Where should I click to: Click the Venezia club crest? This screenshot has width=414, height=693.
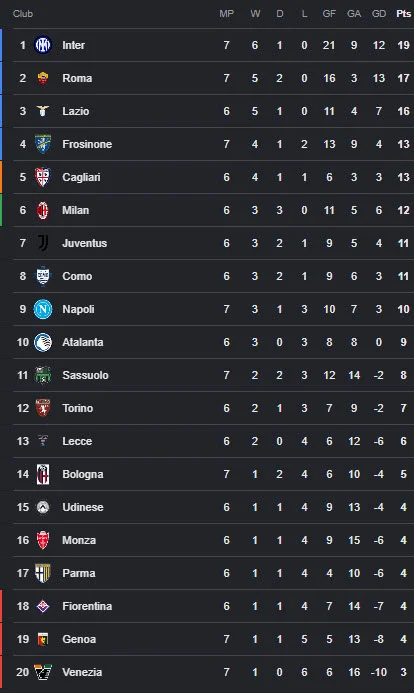coord(43,672)
